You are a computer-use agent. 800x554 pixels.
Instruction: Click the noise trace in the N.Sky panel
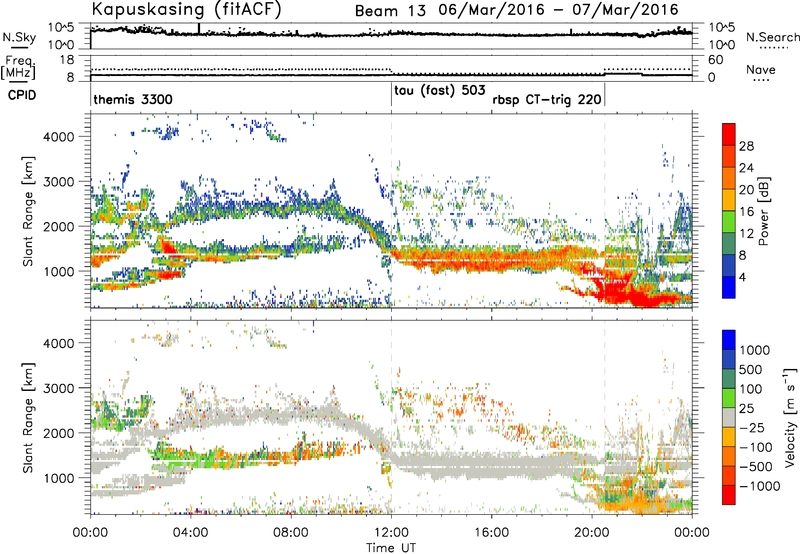(391, 34)
